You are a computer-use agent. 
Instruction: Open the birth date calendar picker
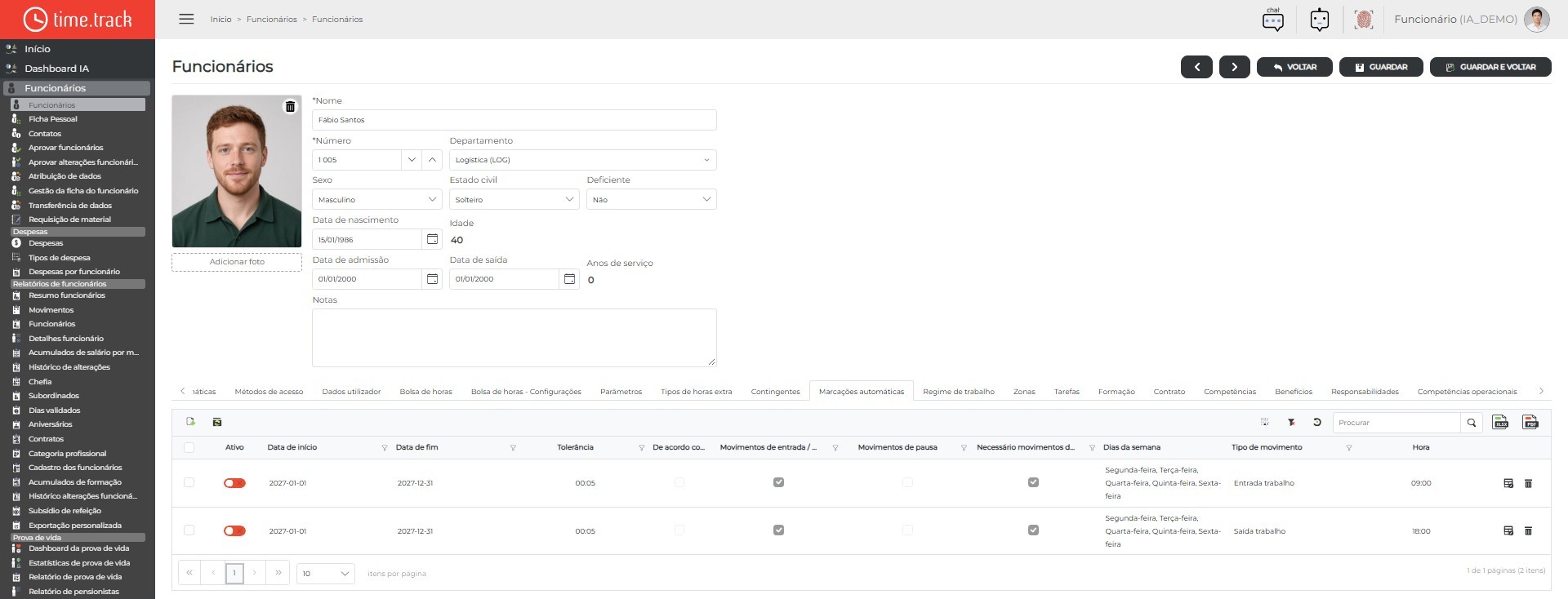coord(433,239)
